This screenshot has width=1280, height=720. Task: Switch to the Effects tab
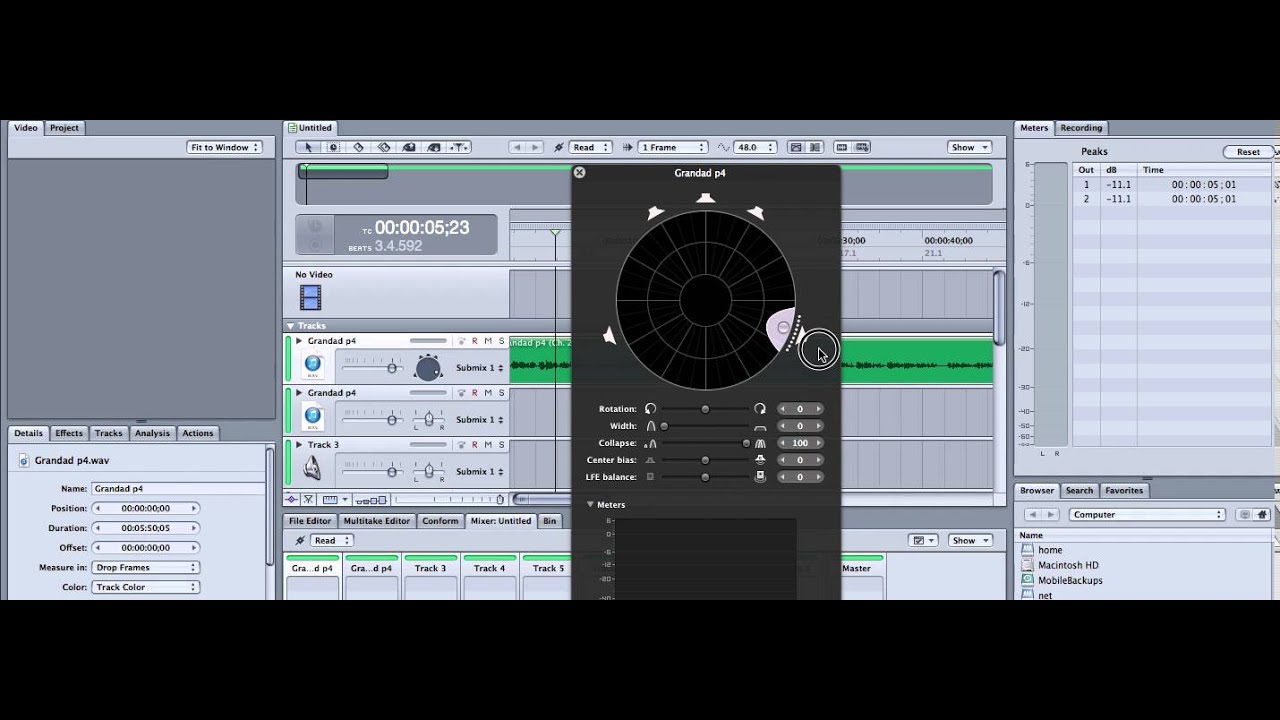(69, 433)
